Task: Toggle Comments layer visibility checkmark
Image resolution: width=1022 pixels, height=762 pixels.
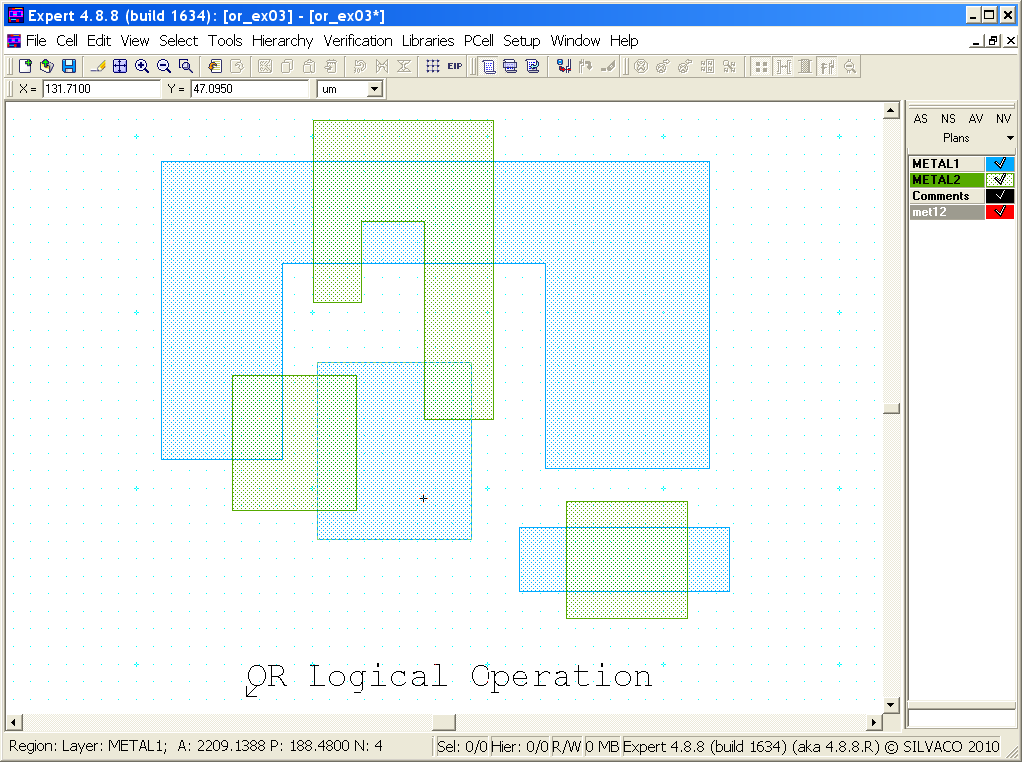Action: 999,196
